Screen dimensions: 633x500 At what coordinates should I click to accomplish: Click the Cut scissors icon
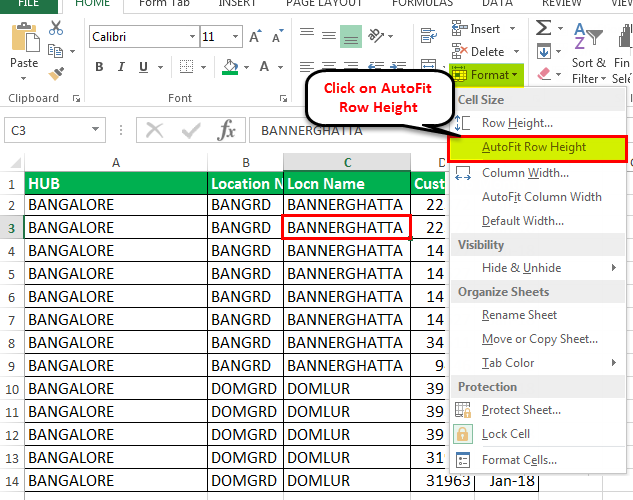pos(56,27)
